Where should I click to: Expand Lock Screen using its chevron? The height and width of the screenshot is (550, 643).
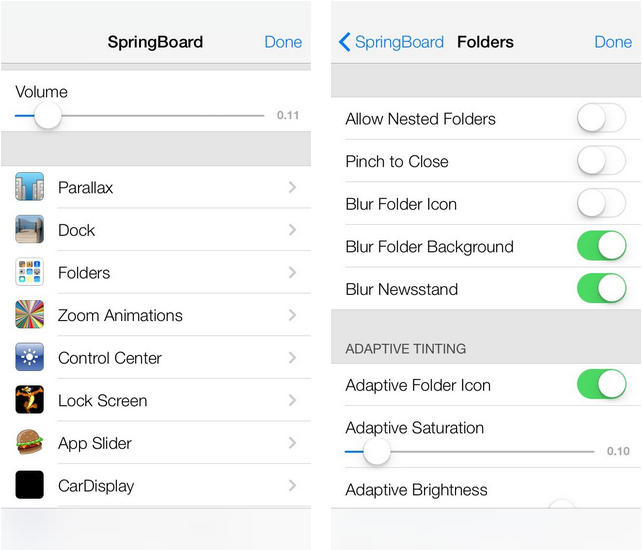coord(292,400)
